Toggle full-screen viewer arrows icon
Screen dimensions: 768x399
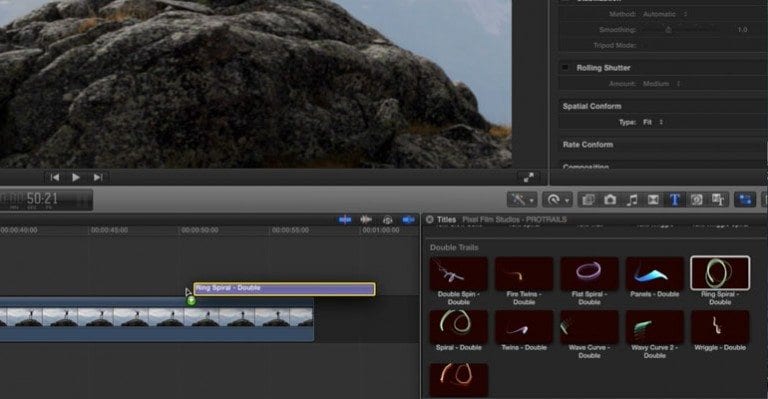click(x=528, y=178)
